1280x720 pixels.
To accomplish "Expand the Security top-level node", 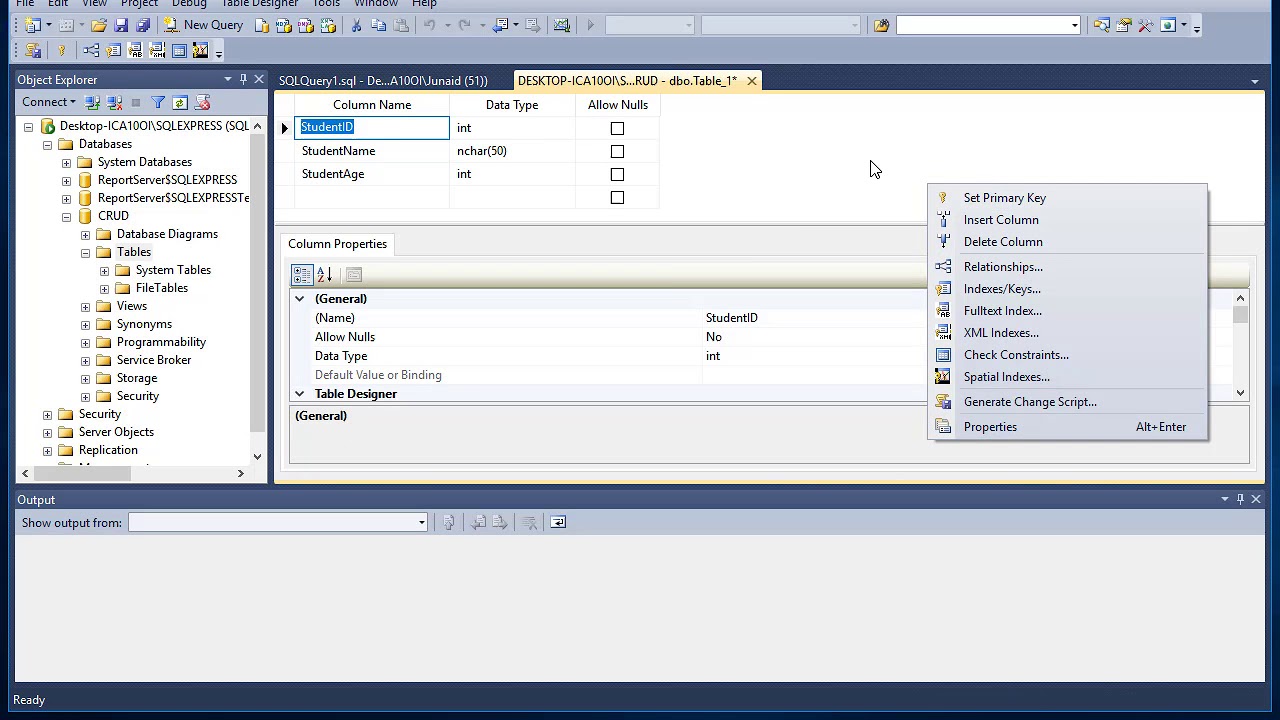I will tap(47, 414).
